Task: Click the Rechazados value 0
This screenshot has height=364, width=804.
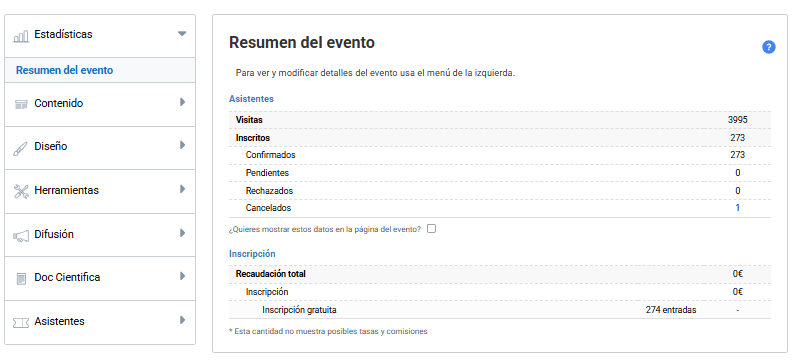Action: click(738, 191)
